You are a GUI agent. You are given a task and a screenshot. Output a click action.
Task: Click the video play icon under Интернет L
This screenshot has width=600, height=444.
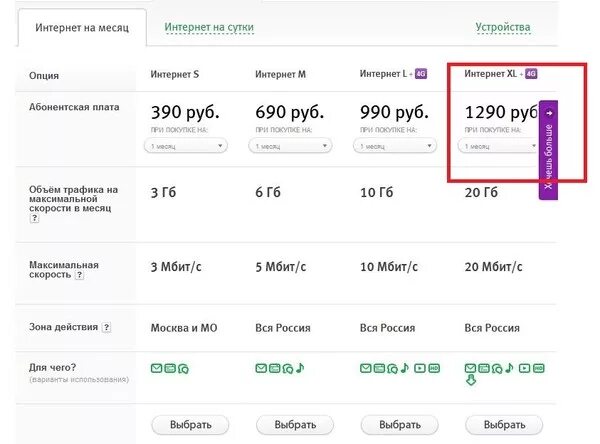coord(420,368)
